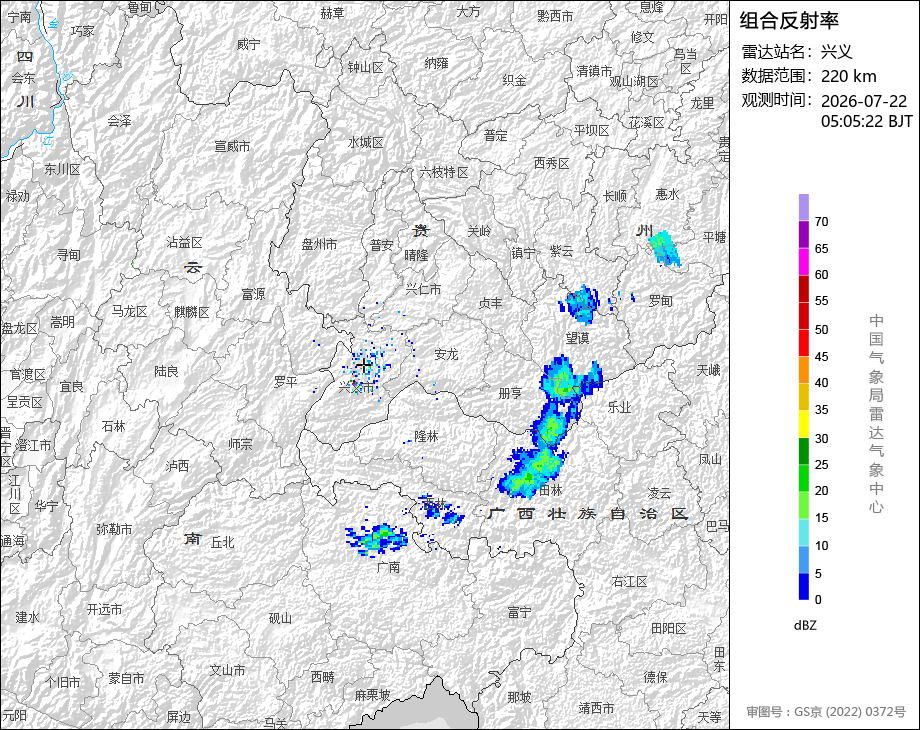Click the 安龙 map label
The height and width of the screenshot is (730, 920).
[447, 354]
